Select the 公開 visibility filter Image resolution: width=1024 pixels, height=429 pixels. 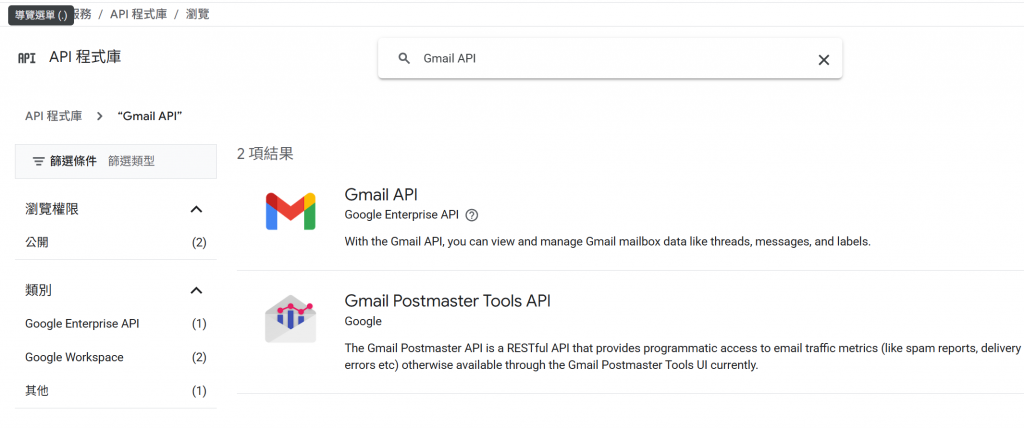[37, 242]
